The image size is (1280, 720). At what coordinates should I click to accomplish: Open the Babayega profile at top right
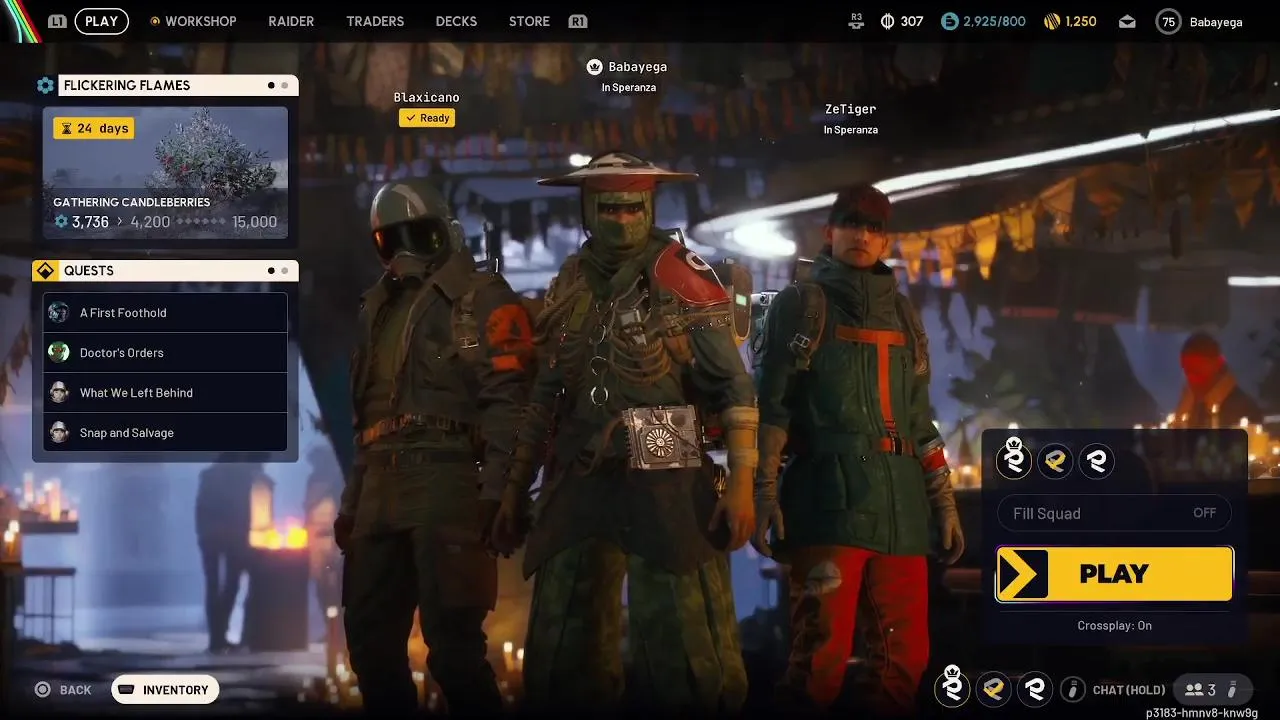pos(1199,21)
